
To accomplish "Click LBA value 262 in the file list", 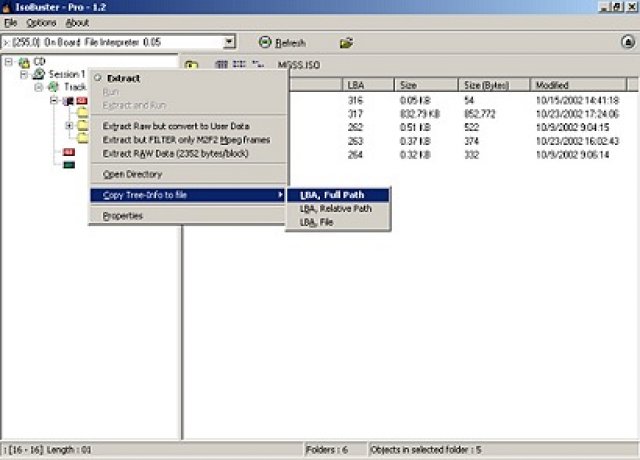I will pyautogui.click(x=355, y=127).
